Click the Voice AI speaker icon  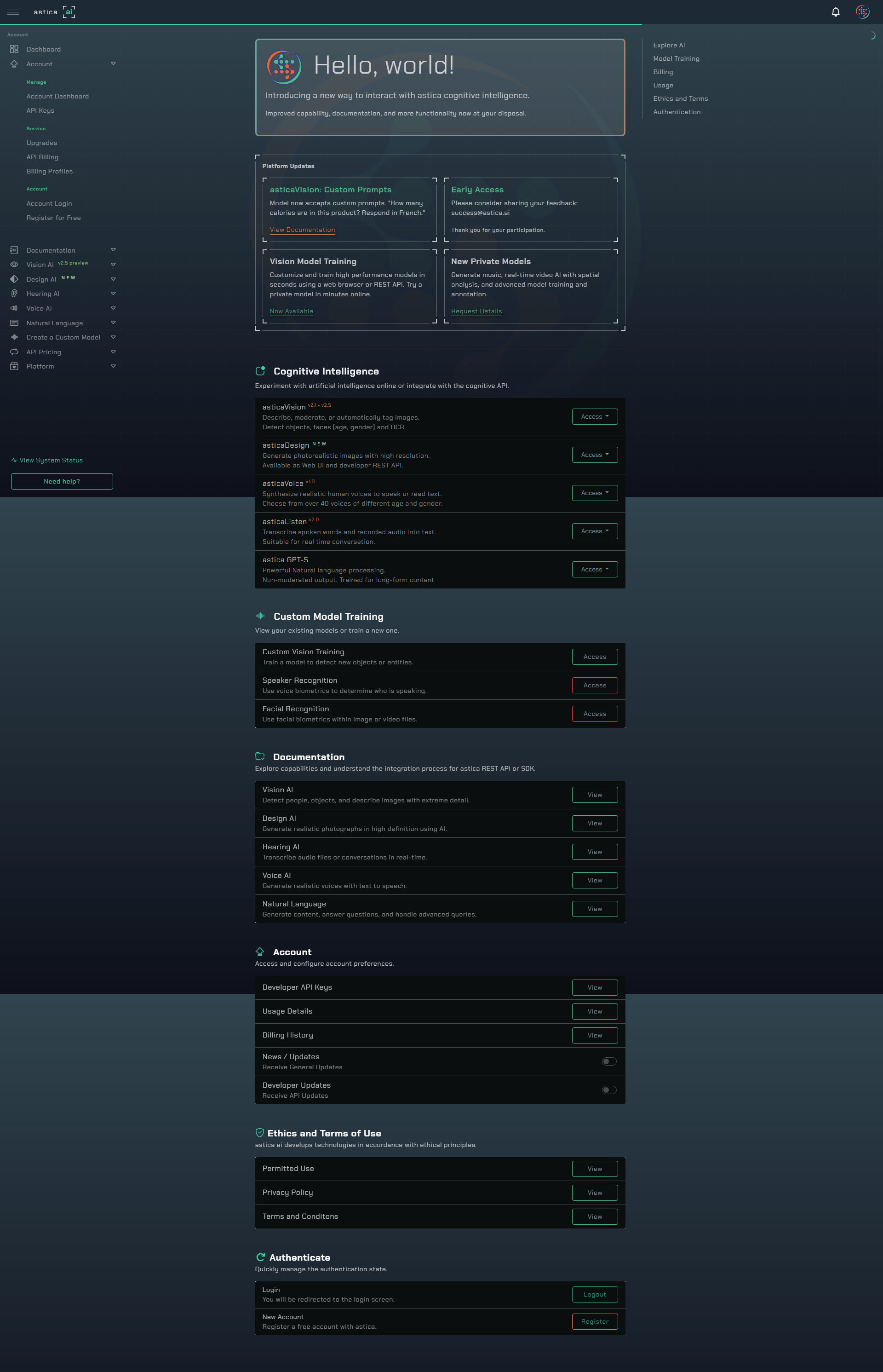click(x=14, y=309)
